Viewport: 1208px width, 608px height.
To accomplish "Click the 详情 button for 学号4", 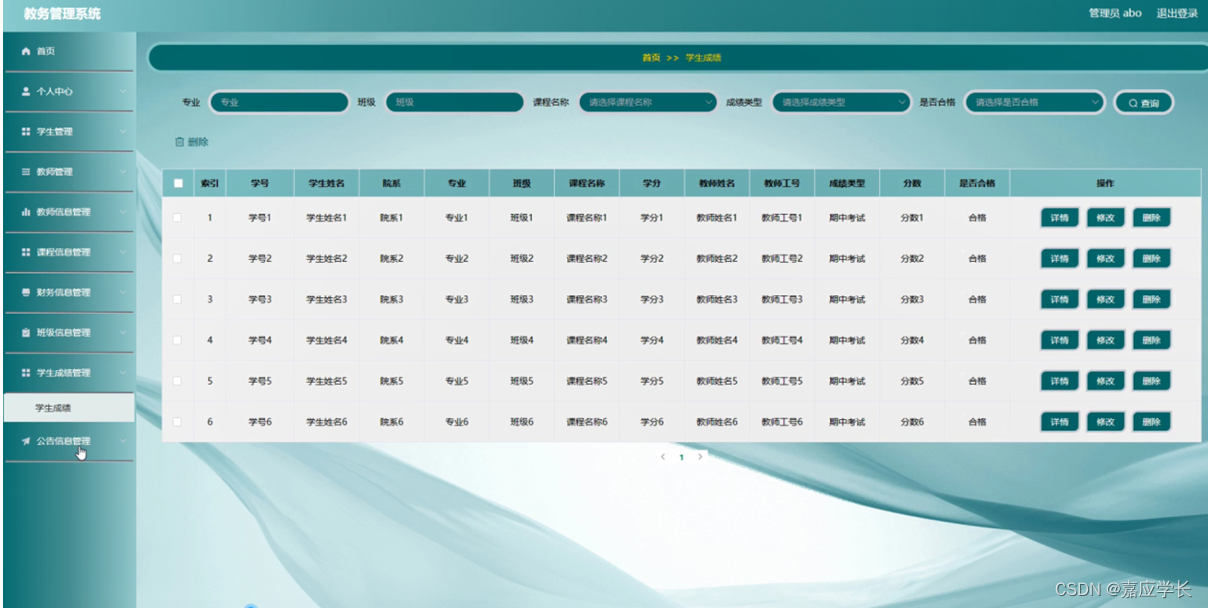I will click(x=1060, y=341).
